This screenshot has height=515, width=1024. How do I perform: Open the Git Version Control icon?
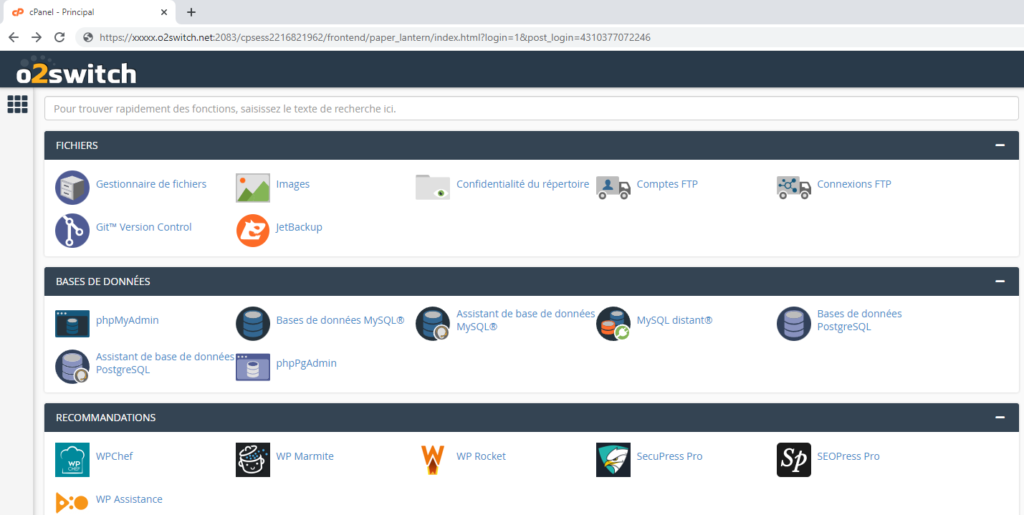coord(72,230)
